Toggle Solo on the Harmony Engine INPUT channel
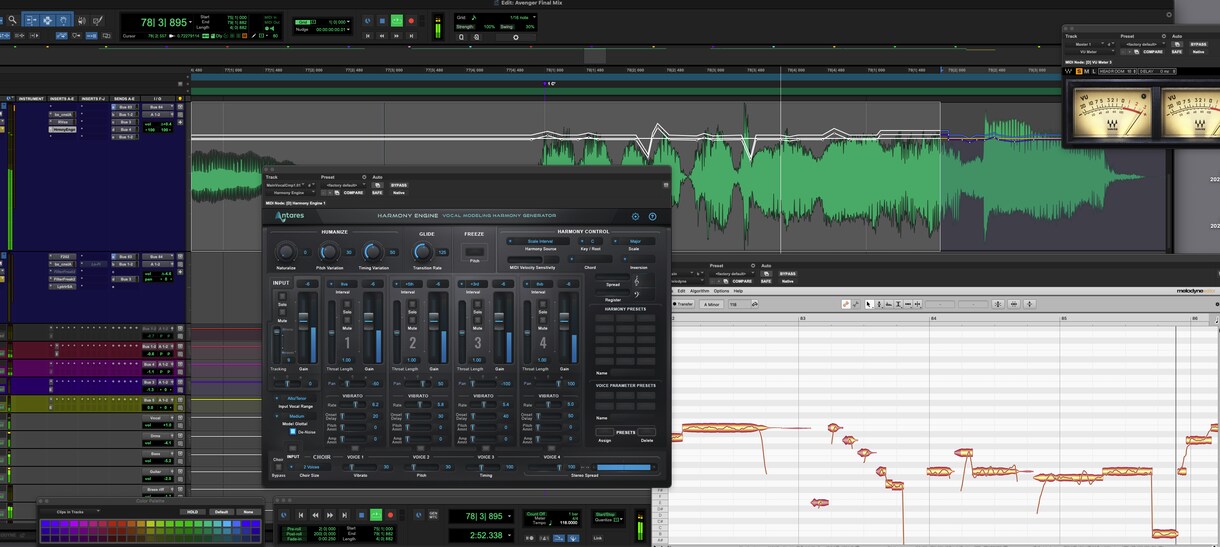 click(282, 296)
